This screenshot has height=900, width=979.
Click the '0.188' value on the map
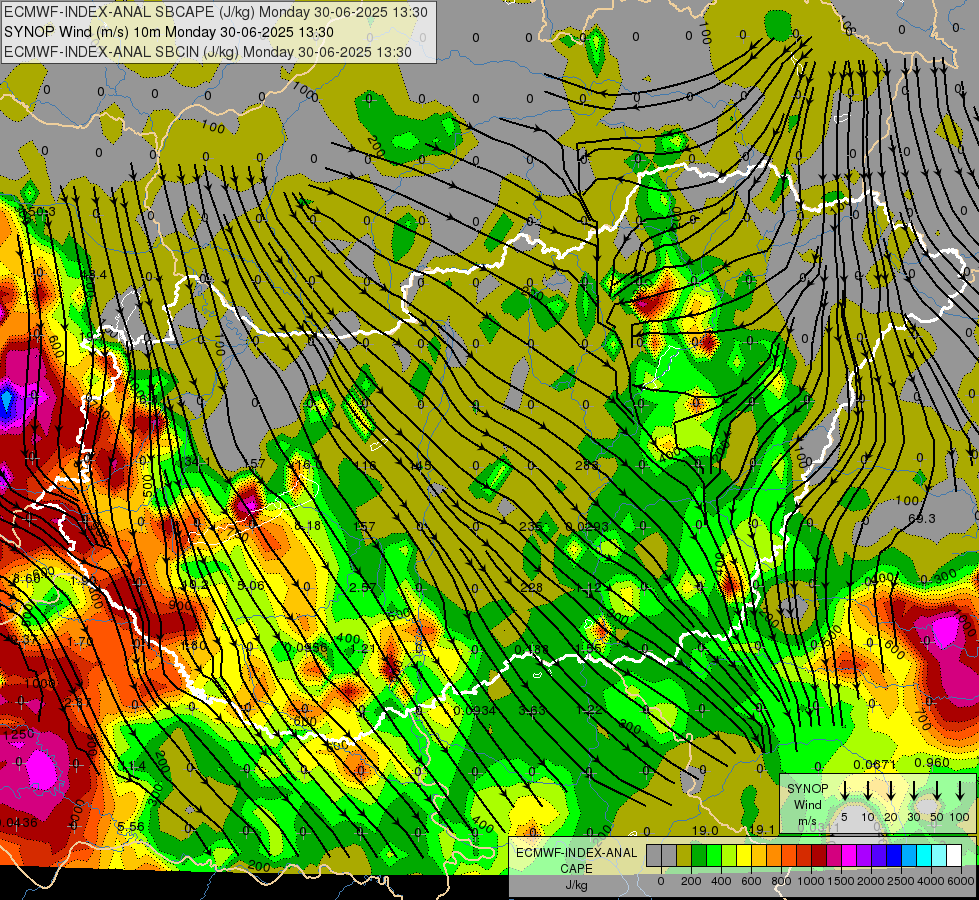(x=531, y=650)
